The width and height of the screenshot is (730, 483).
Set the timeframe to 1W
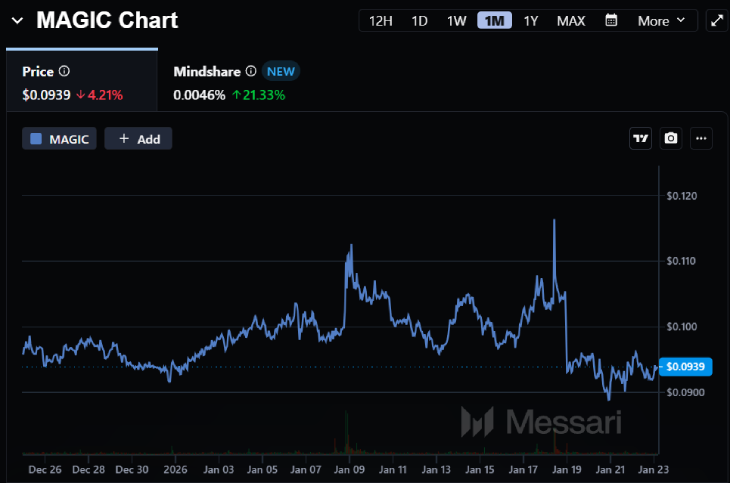coord(456,20)
